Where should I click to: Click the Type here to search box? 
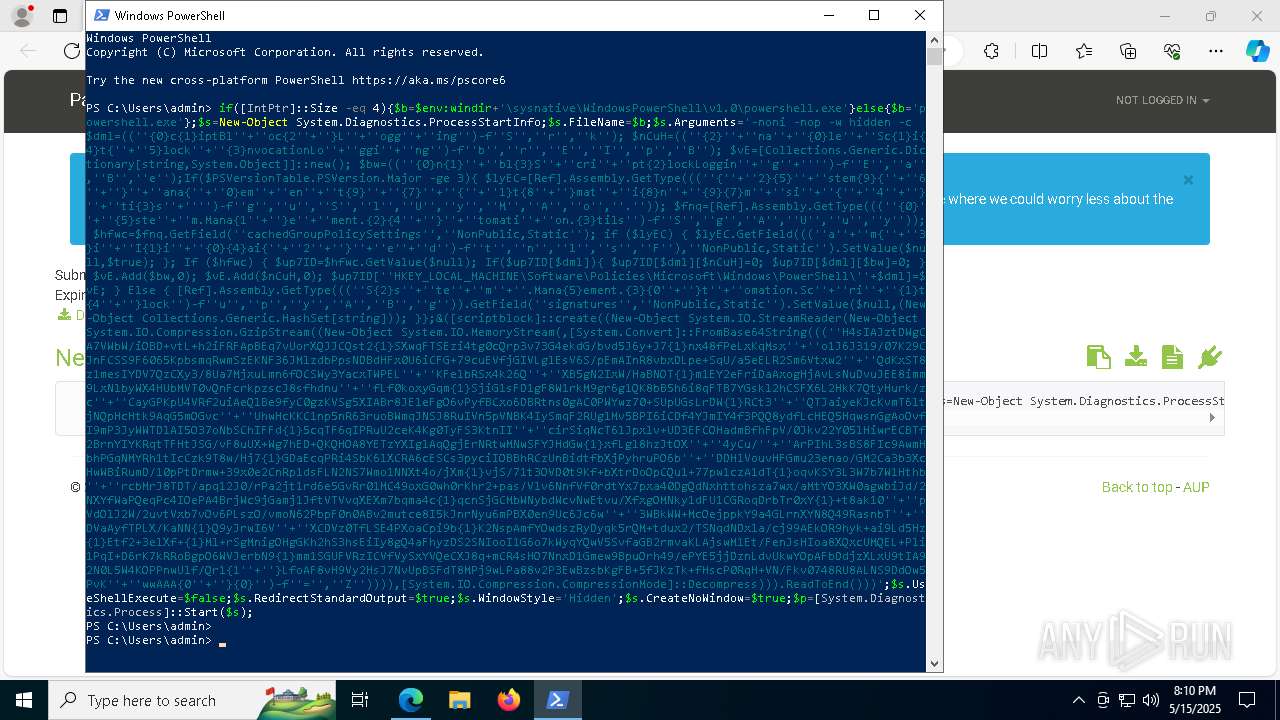(x=192, y=700)
